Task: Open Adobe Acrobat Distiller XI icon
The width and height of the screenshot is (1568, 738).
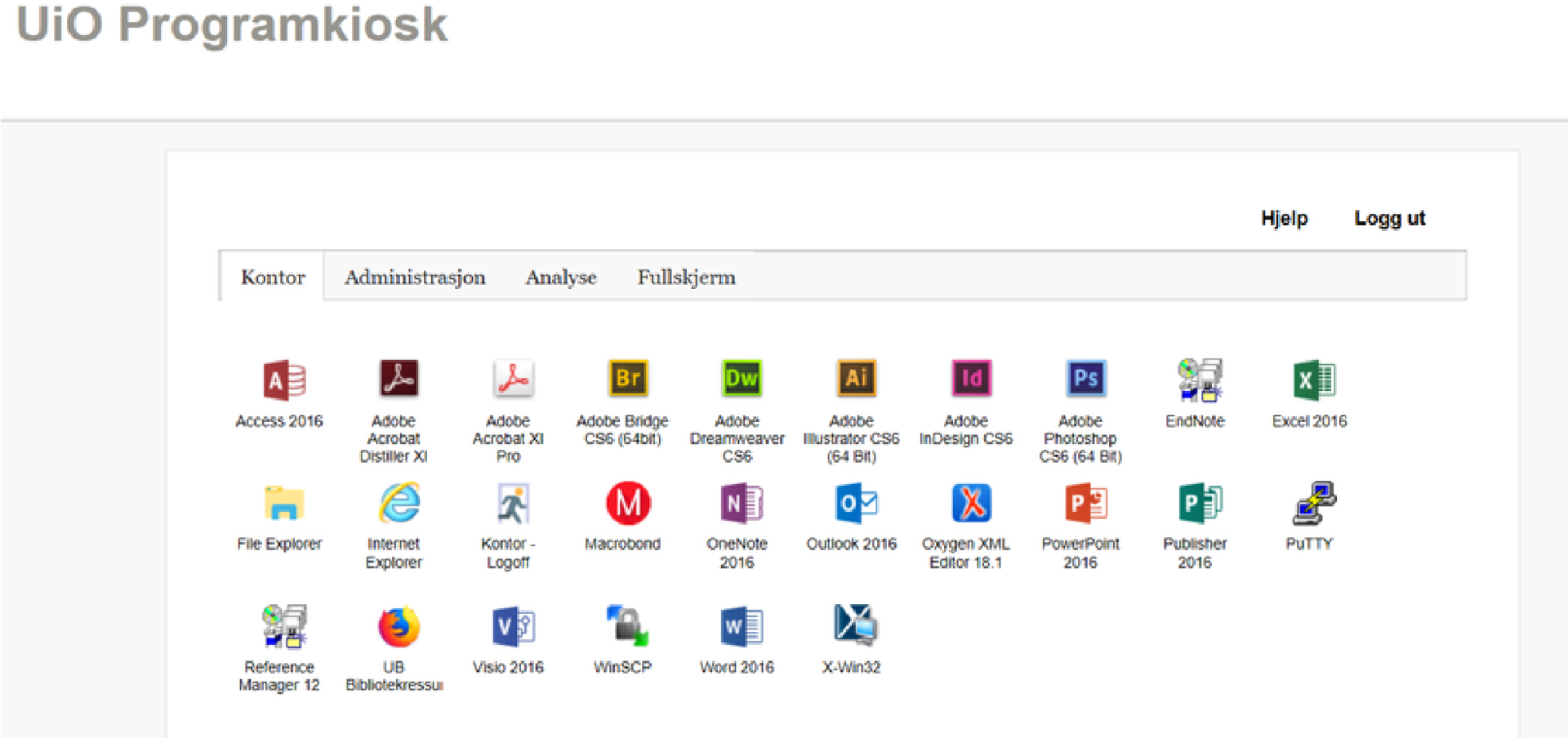Action: pos(399,379)
